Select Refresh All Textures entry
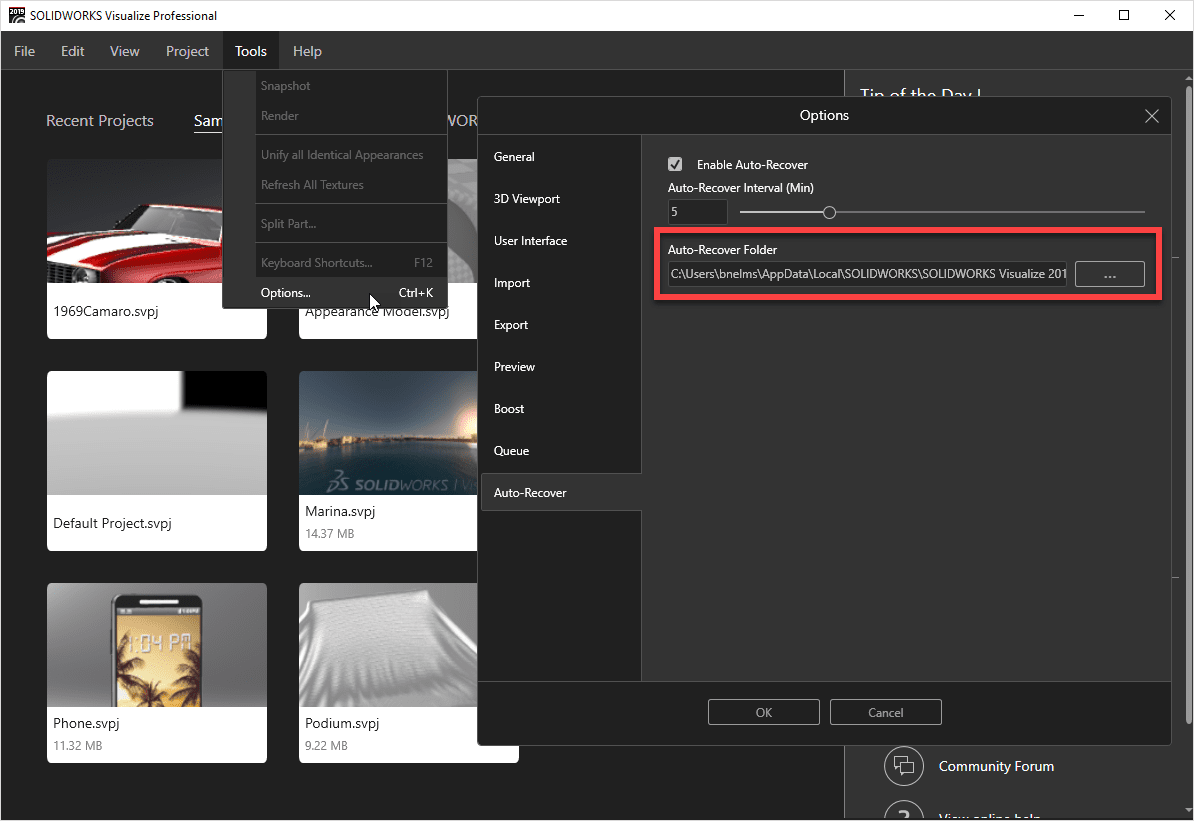The height and width of the screenshot is (821, 1194). [x=335, y=185]
